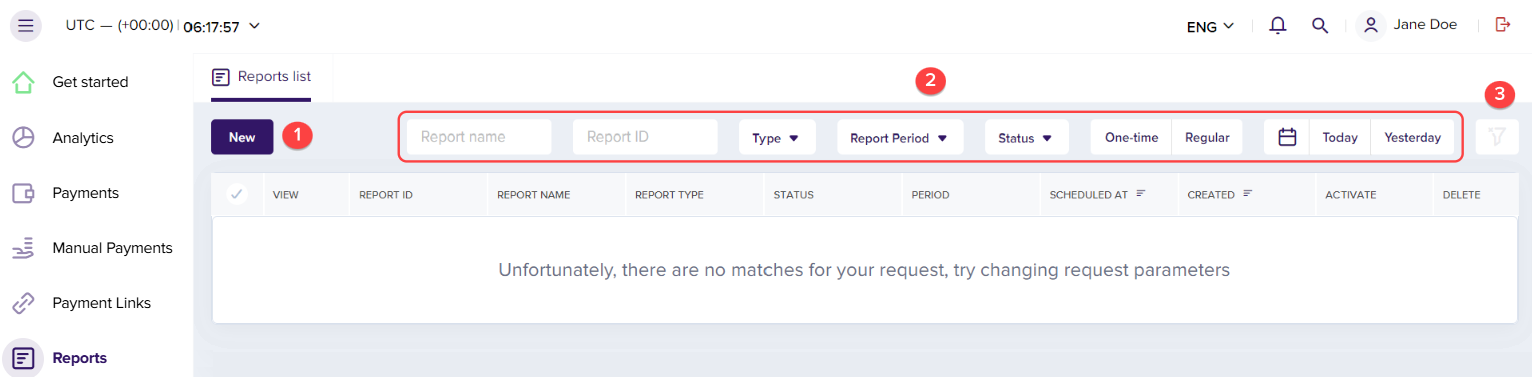
Task: Expand the Type dropdown
Action: coord(777,138)
